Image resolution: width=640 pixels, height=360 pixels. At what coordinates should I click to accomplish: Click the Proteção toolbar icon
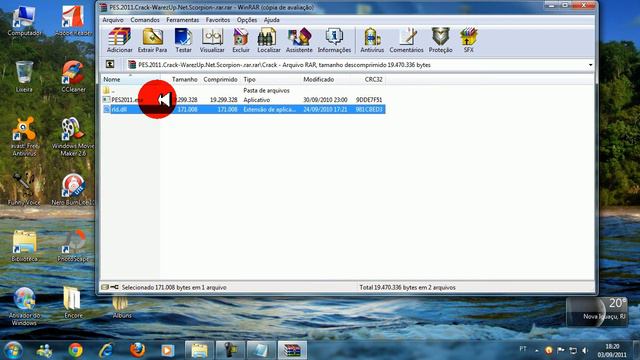click(x=440, y=40)
